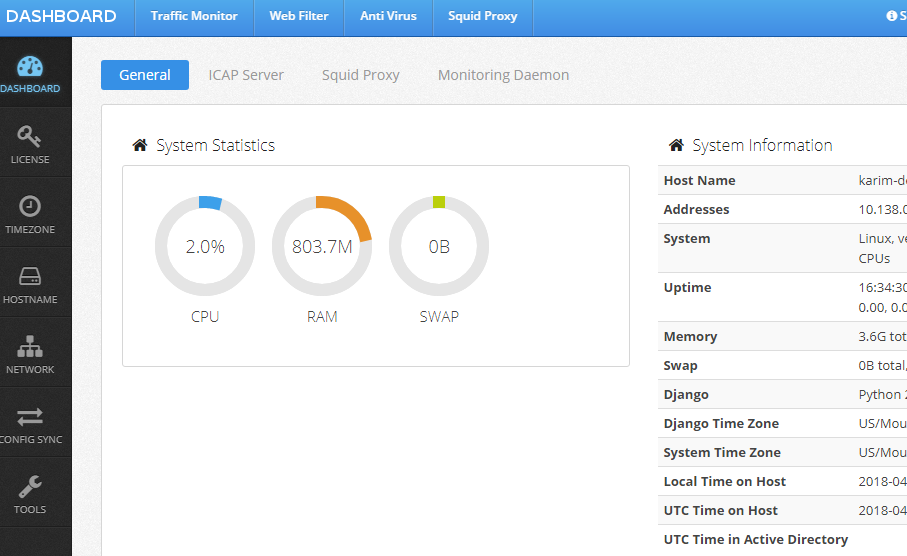Click the Swap row label
The height and width of the screenshot is (556, 907).
click(x=680, y=366)
